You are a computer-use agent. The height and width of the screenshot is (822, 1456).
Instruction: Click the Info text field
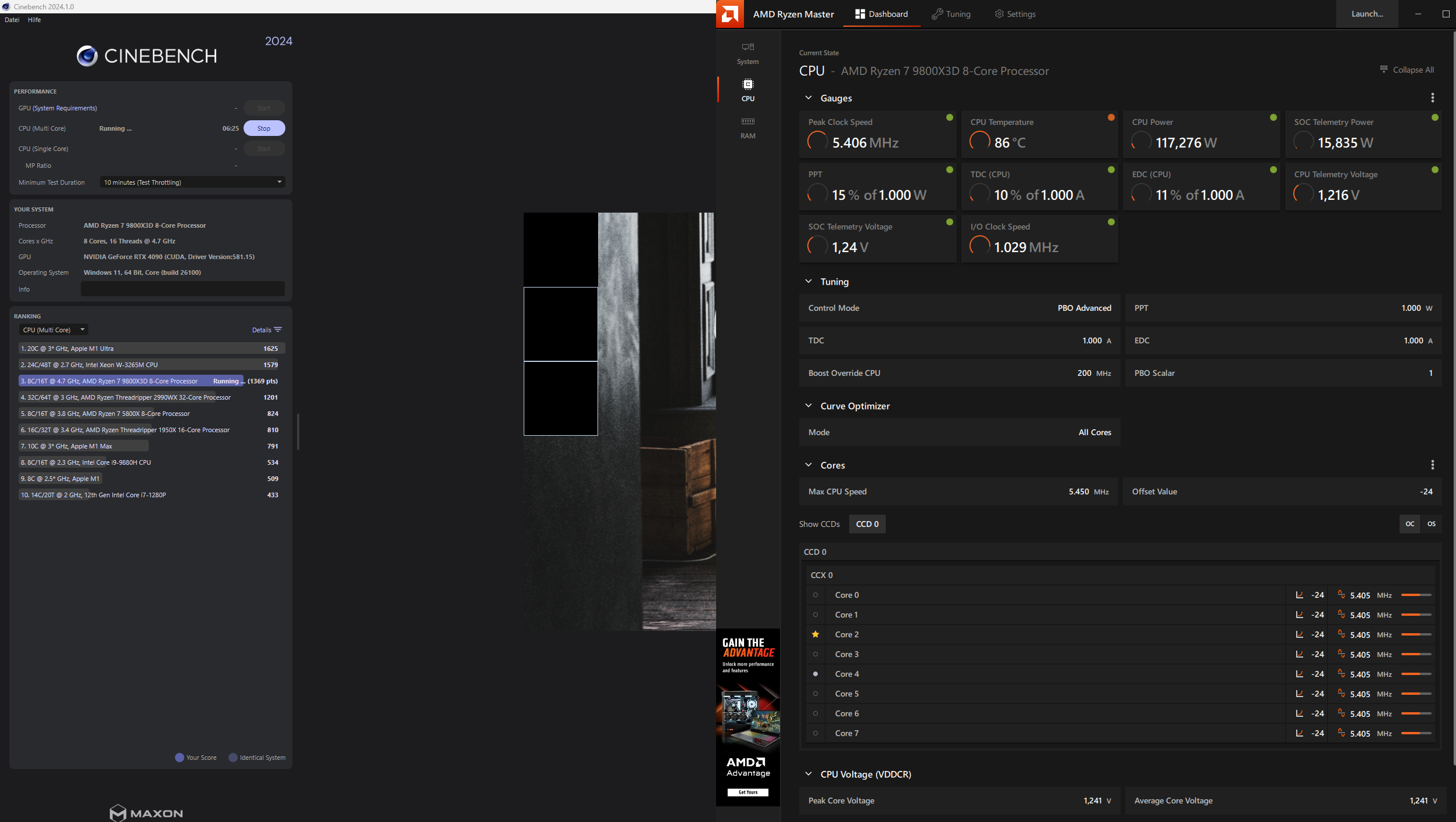click(x=183, y=289)
